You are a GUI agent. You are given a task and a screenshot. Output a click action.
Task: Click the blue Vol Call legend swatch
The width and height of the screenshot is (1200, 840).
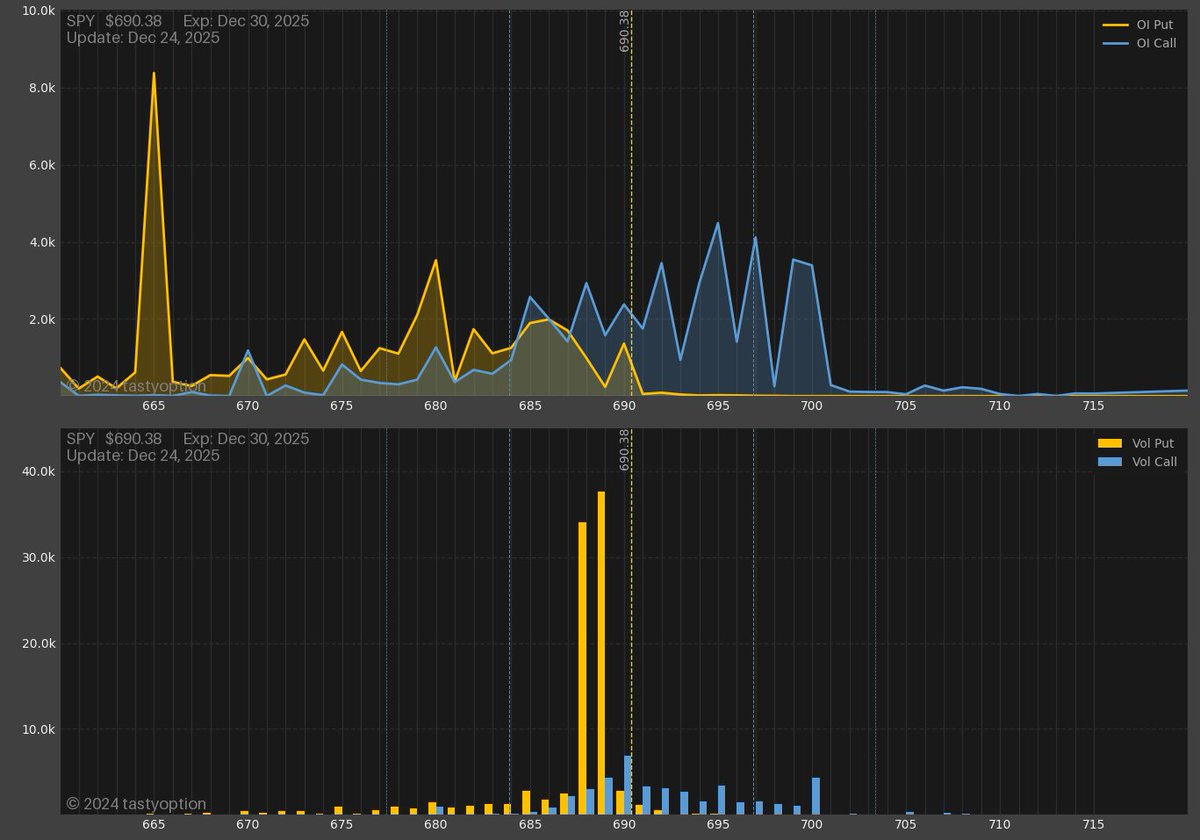click(x=1110, y=461)
